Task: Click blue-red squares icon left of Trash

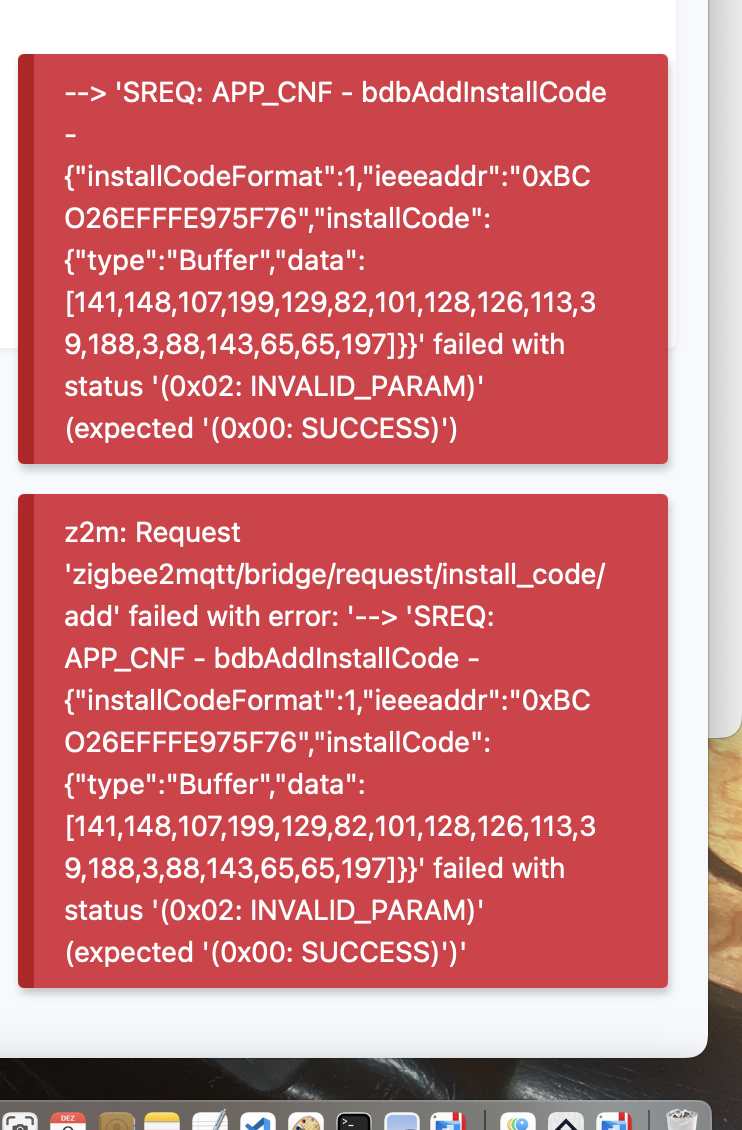Action: [x=614, y=1120]
